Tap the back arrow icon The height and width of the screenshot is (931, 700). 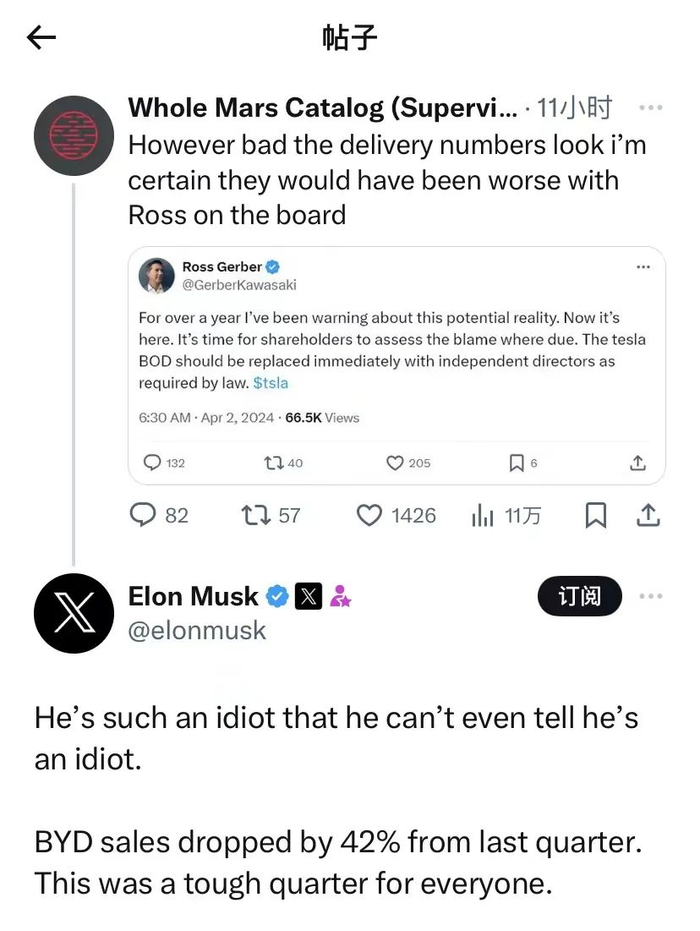tap(41, 38)
